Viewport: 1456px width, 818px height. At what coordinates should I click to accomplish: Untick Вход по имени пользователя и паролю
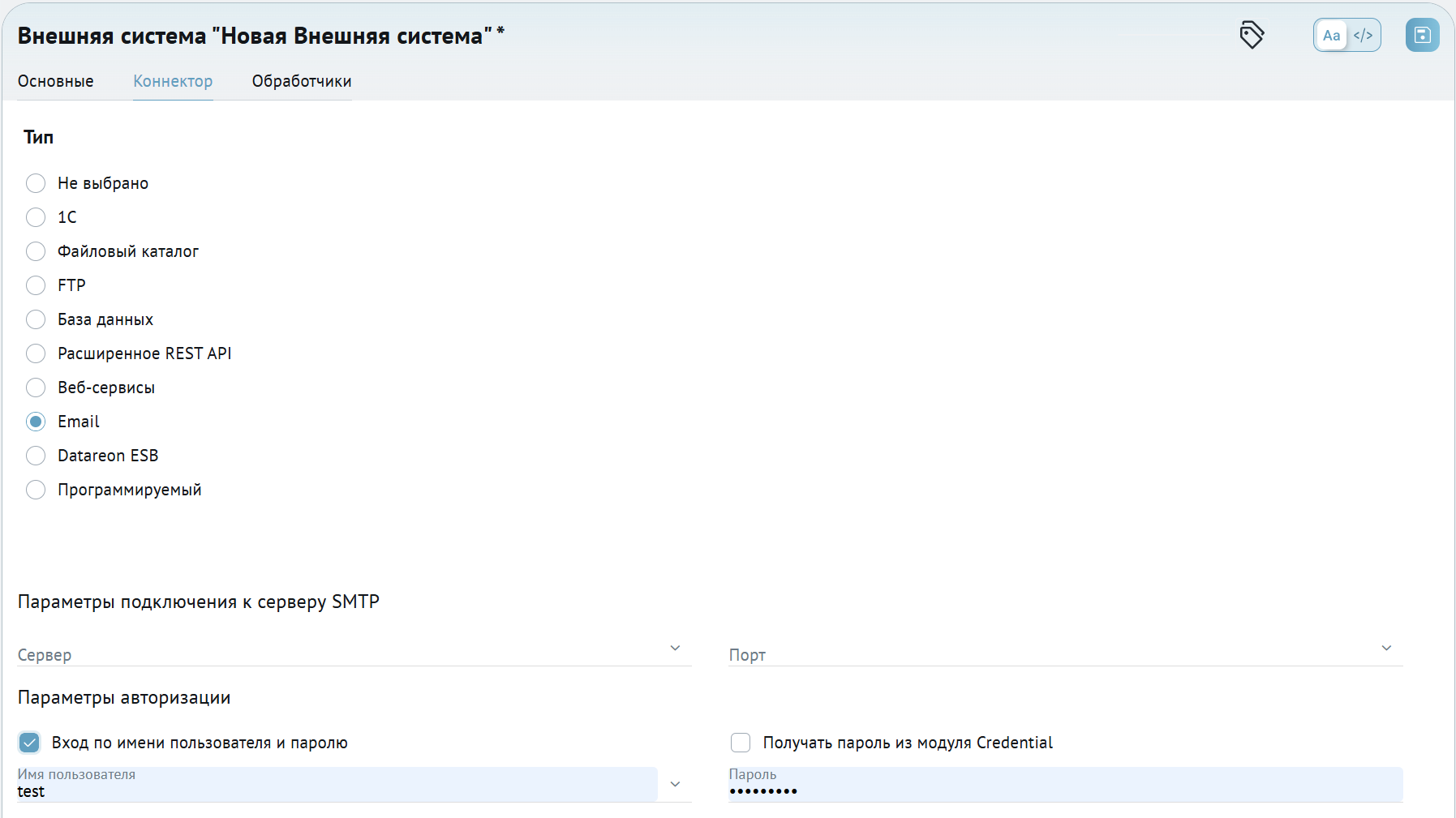point(29,743)
